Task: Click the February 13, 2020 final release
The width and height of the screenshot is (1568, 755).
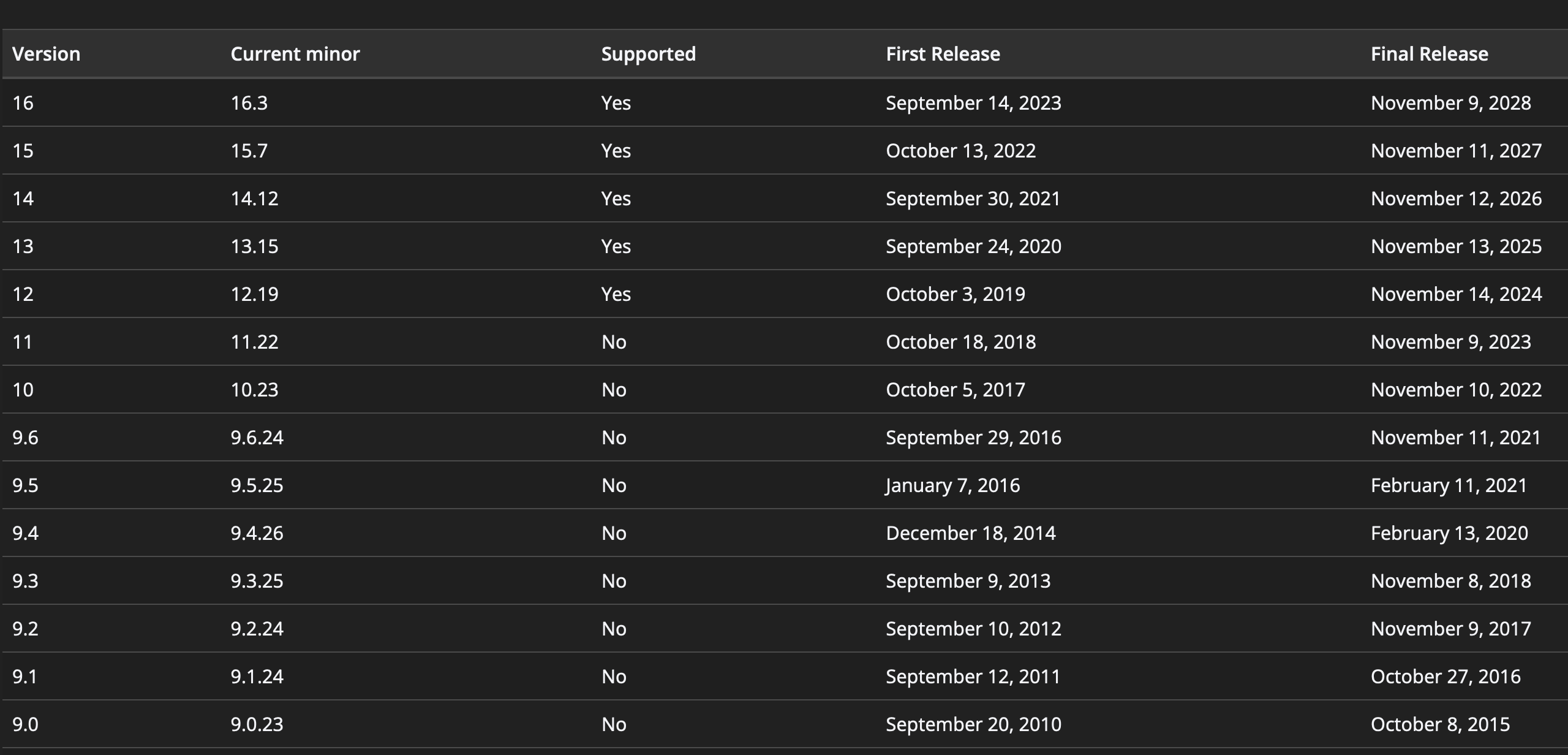Action: [1449, 533]
